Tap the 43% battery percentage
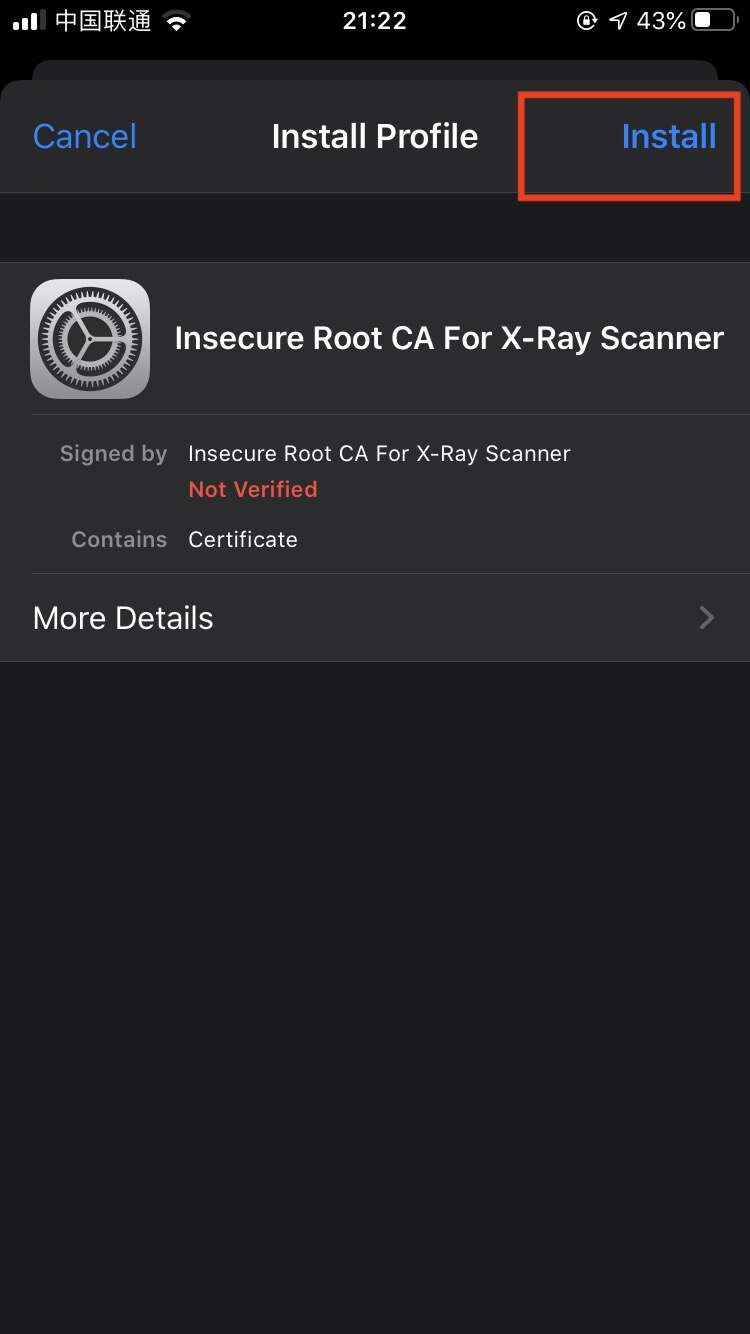 tap(661, 21)
